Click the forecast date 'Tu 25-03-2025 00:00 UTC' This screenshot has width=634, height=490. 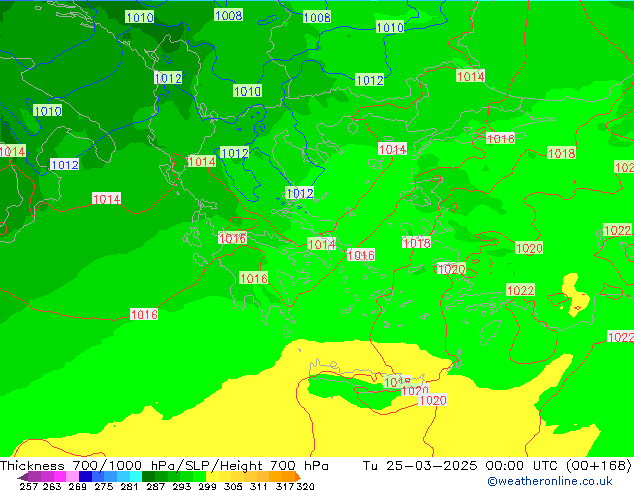460,465
